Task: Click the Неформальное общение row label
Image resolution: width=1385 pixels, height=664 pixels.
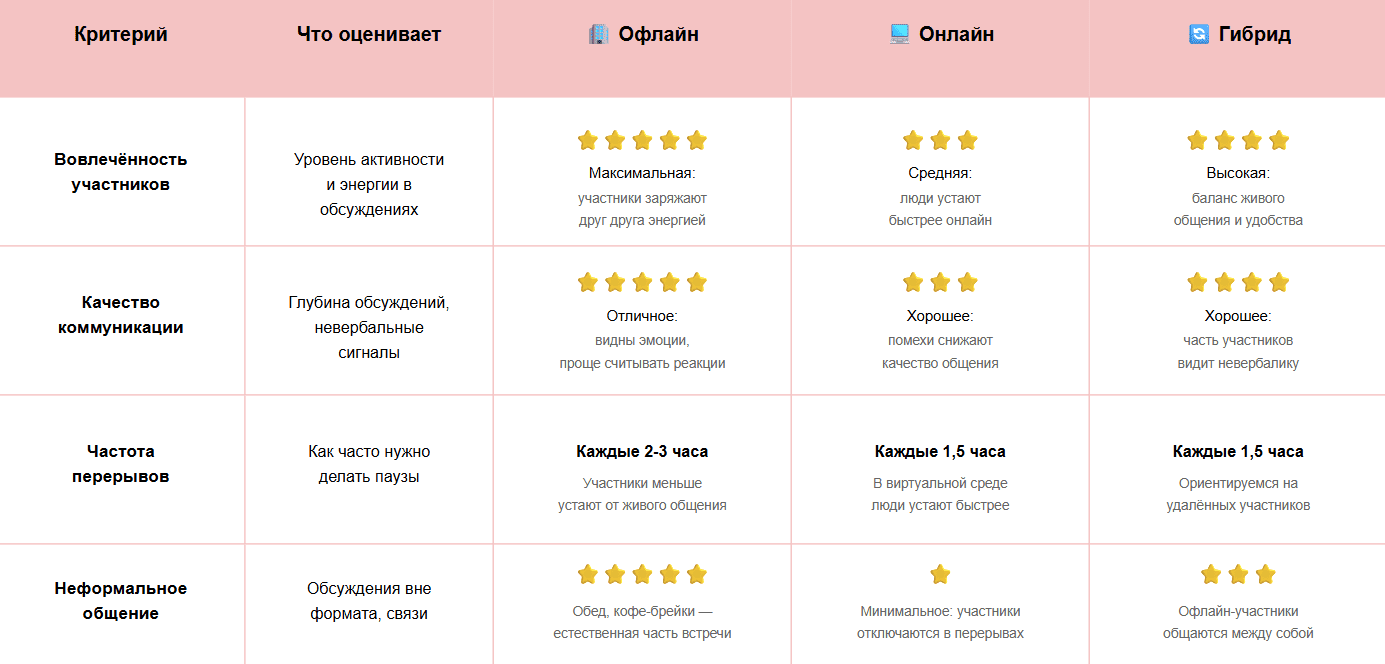Action: (121, 601)
